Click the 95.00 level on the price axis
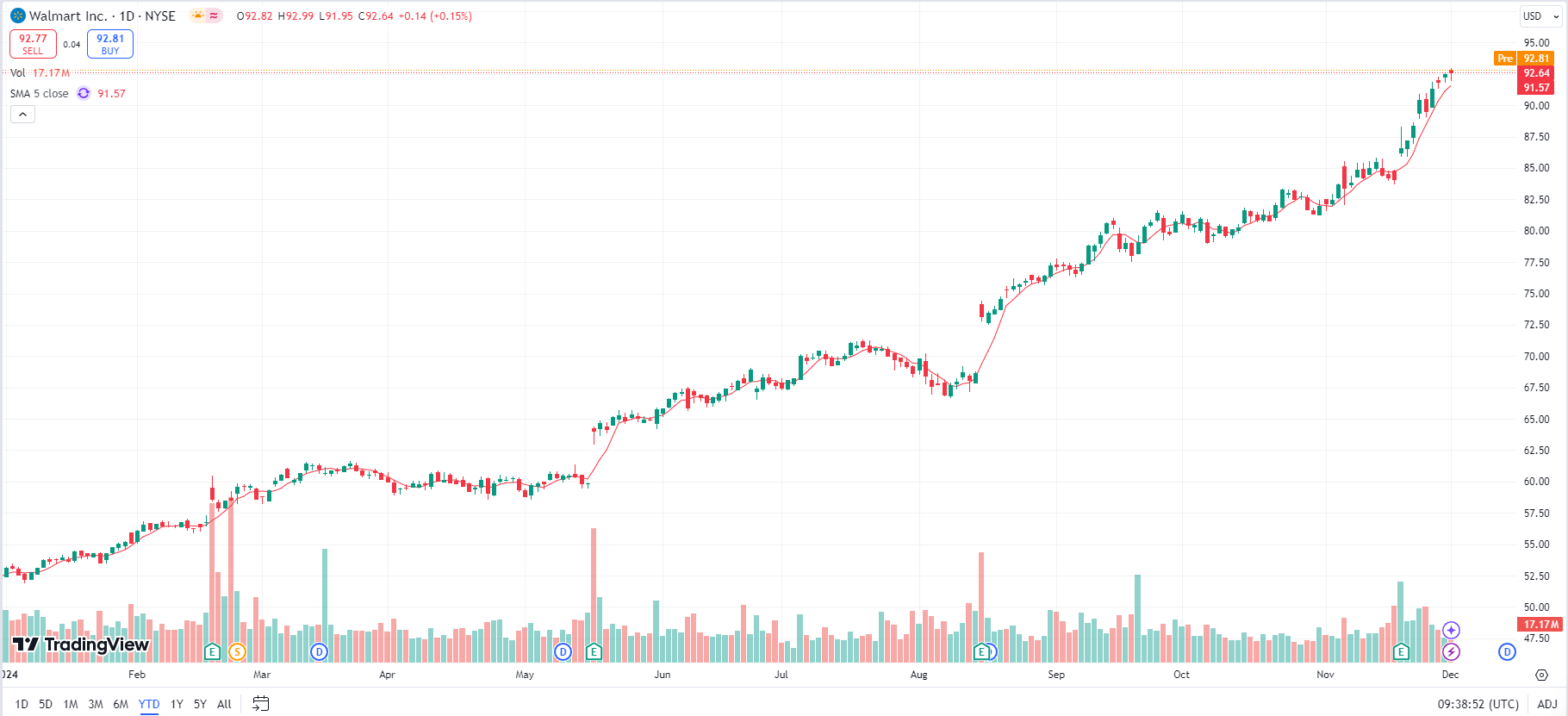This screenshot has height=716, width=1568. (1536, 42)
